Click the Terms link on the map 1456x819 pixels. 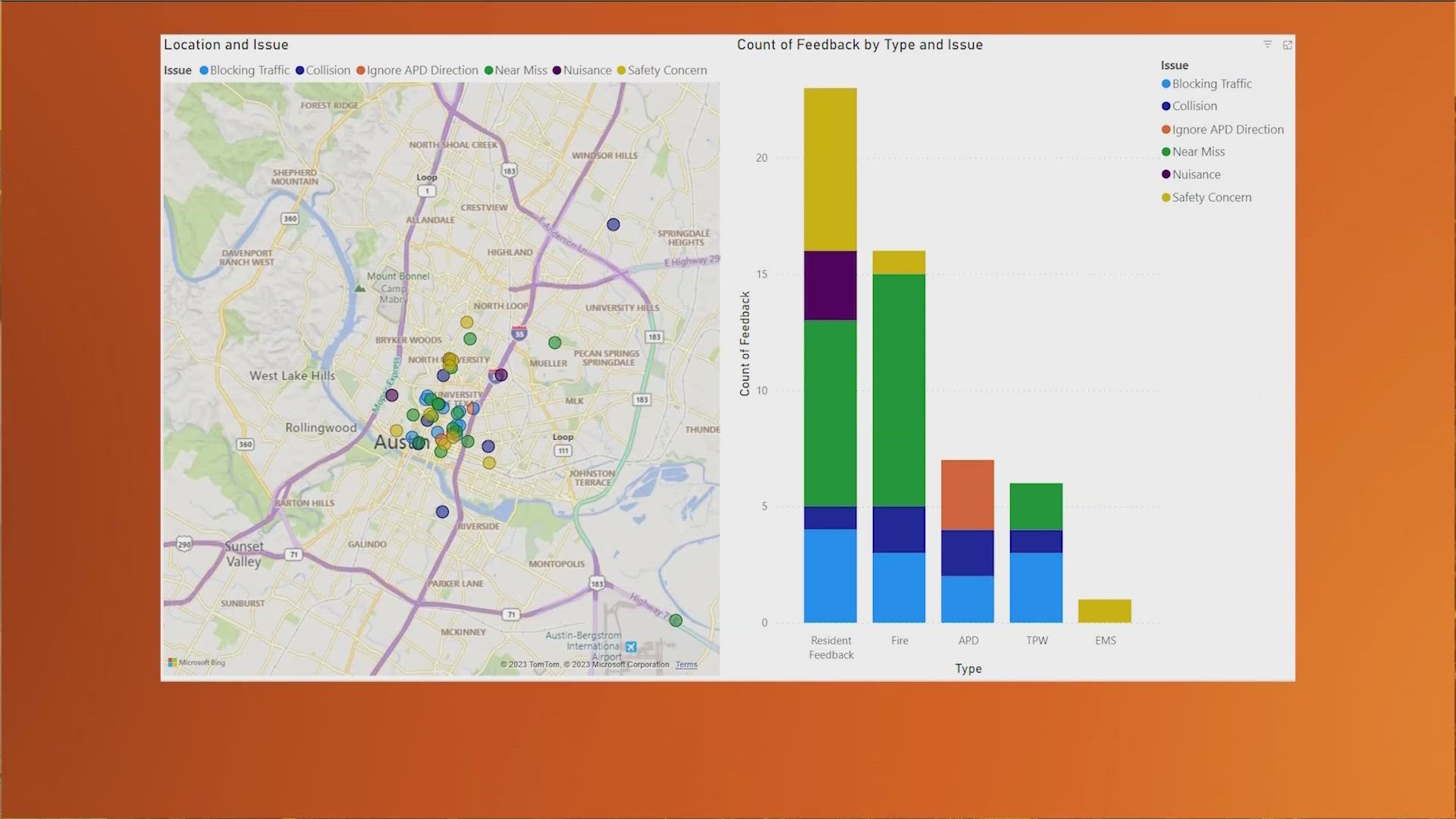click(x=686, y=665)
